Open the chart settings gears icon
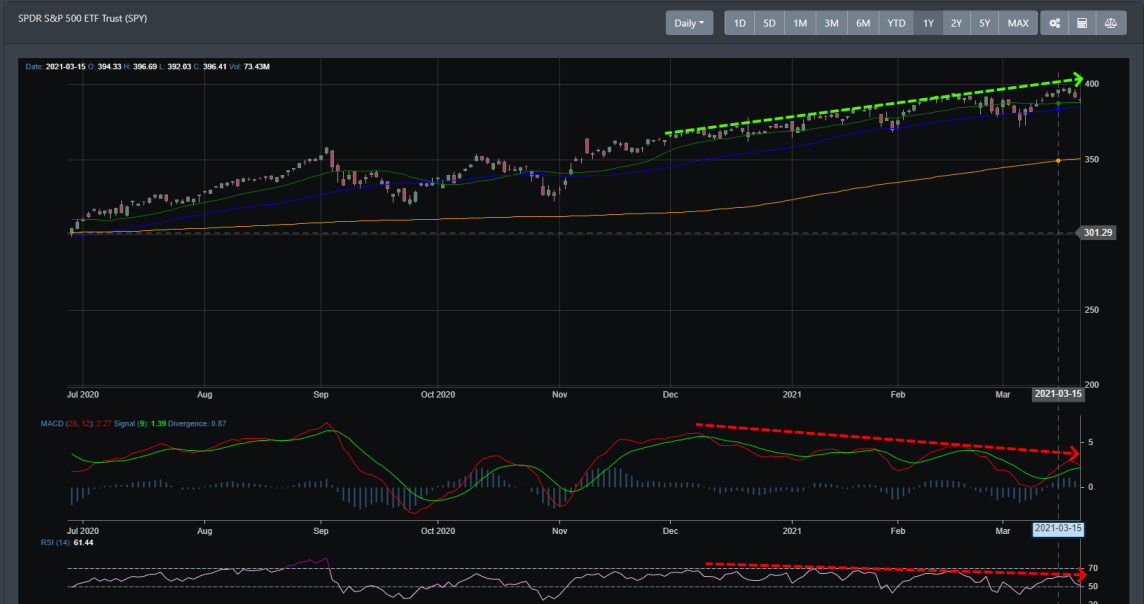Viewport: 1144px width, 604px height. click(x=1054, y=23)
